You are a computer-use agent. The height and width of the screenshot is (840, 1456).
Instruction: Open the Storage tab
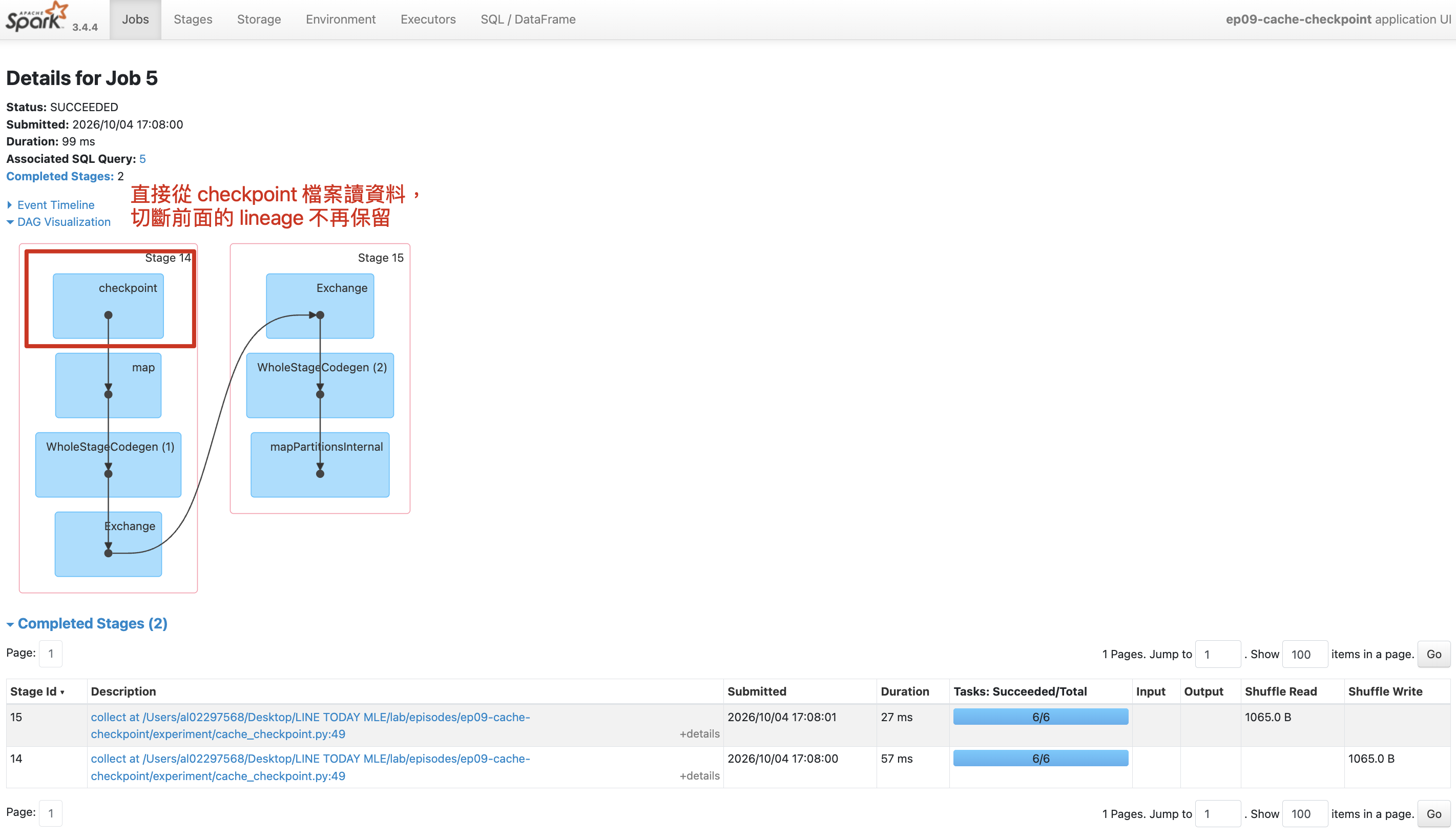click(259, 19)
